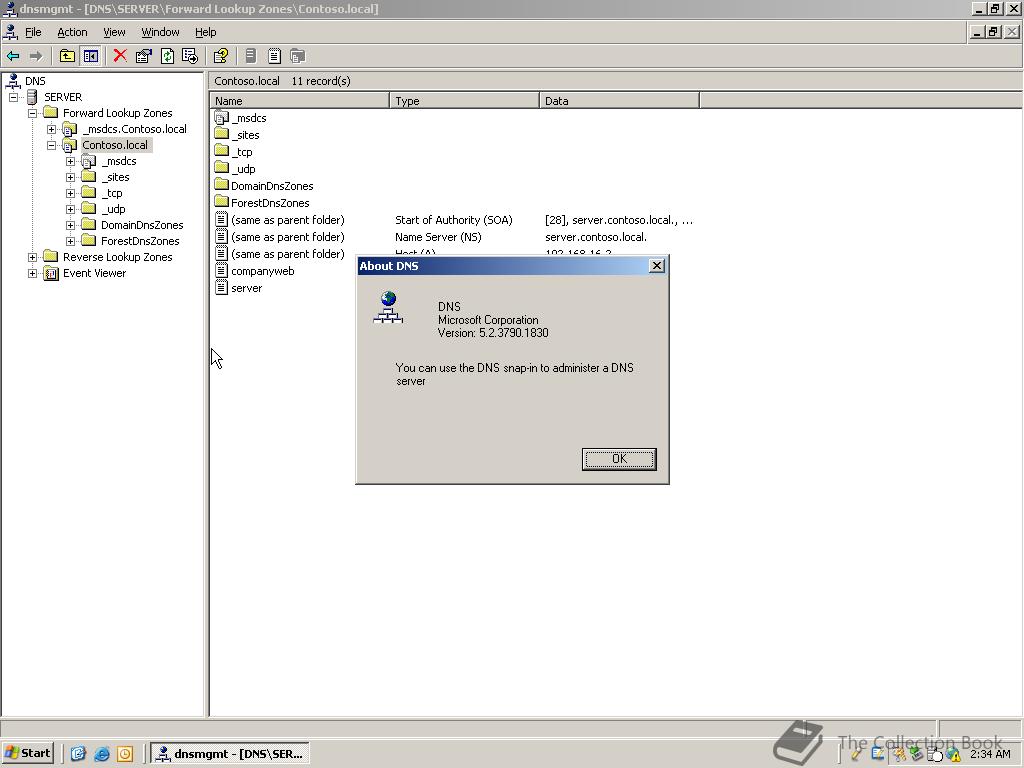Select the server host record
The image size is (1024, 768).
tap(246, 288)
